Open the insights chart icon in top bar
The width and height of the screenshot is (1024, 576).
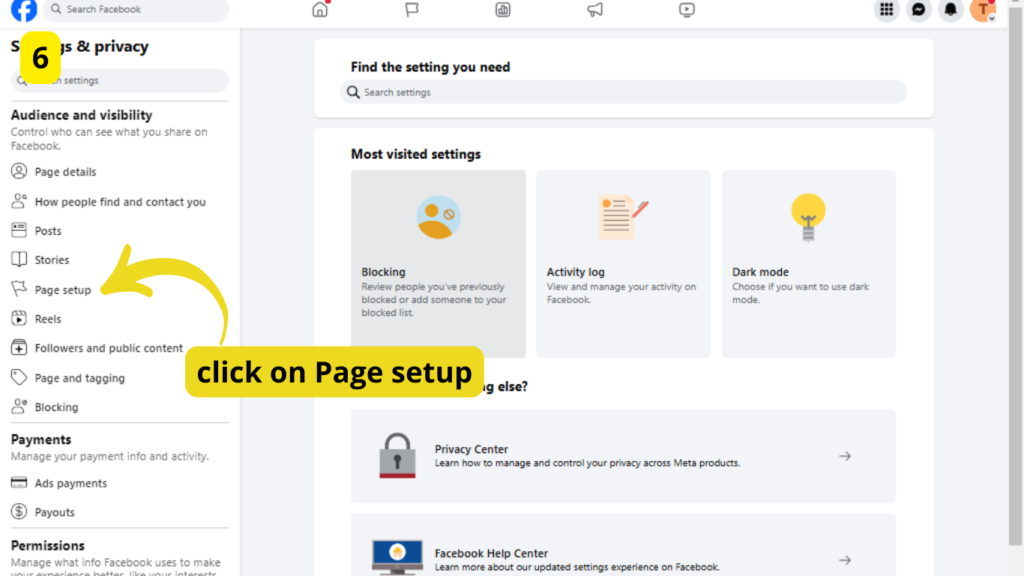pyautogui.click(x=503, y=10)
